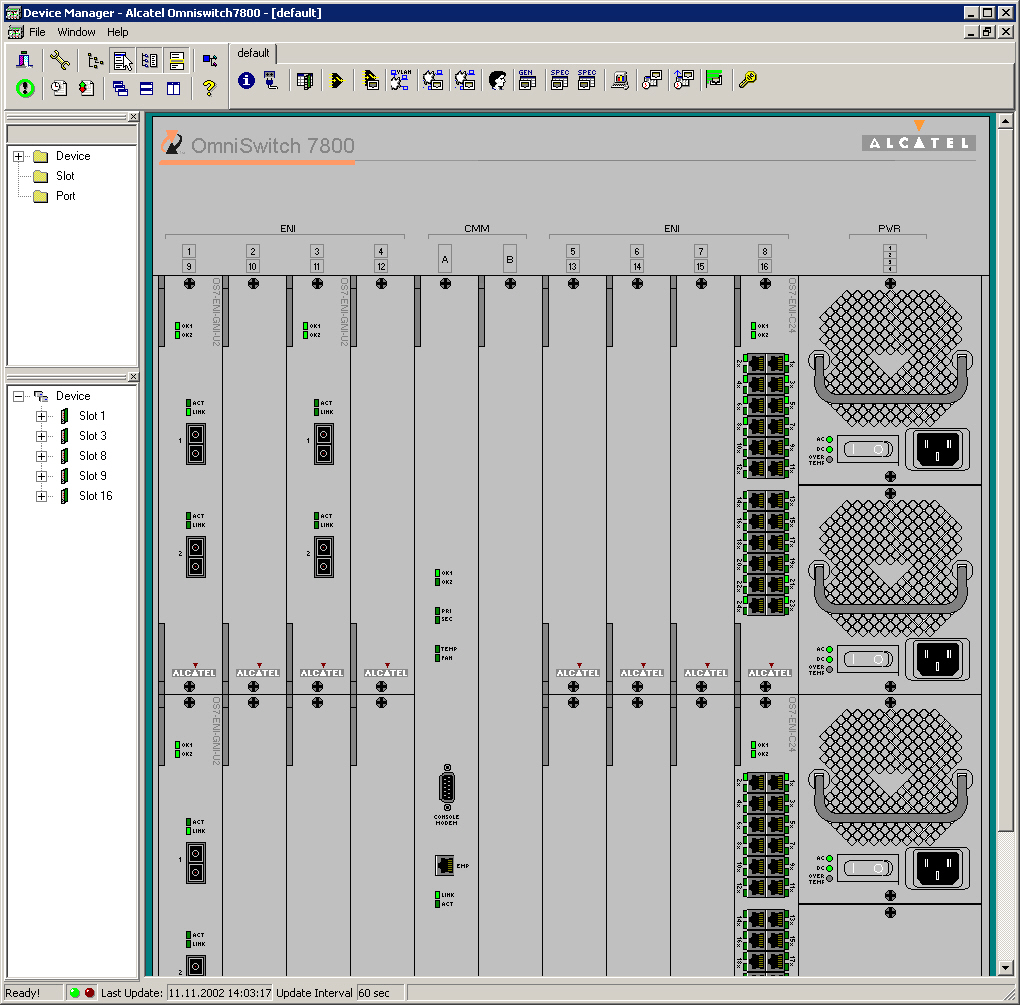Viewport: 1020px width, 1005px height.
Task: Expand the Slot 9 tree node
Action: 41,476
